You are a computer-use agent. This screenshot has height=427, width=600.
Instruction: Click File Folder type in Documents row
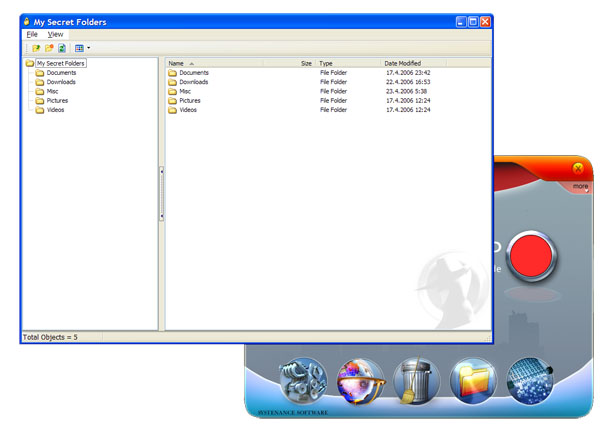point(333,73)
